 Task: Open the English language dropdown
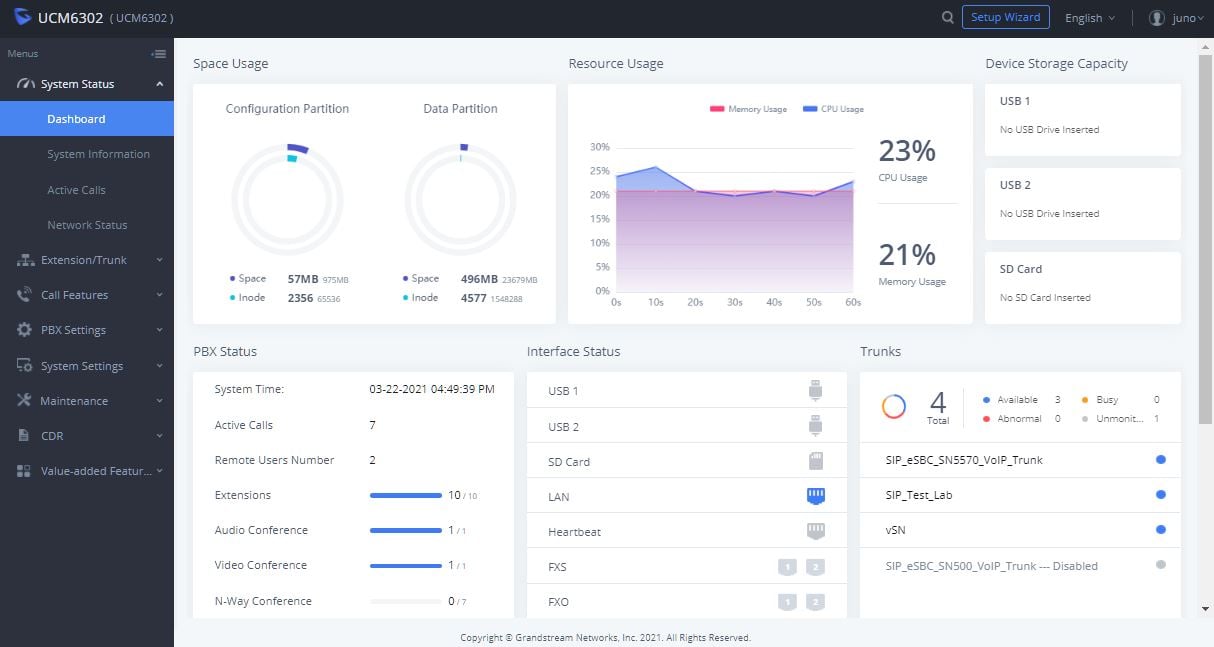[x=1090, y=18]
